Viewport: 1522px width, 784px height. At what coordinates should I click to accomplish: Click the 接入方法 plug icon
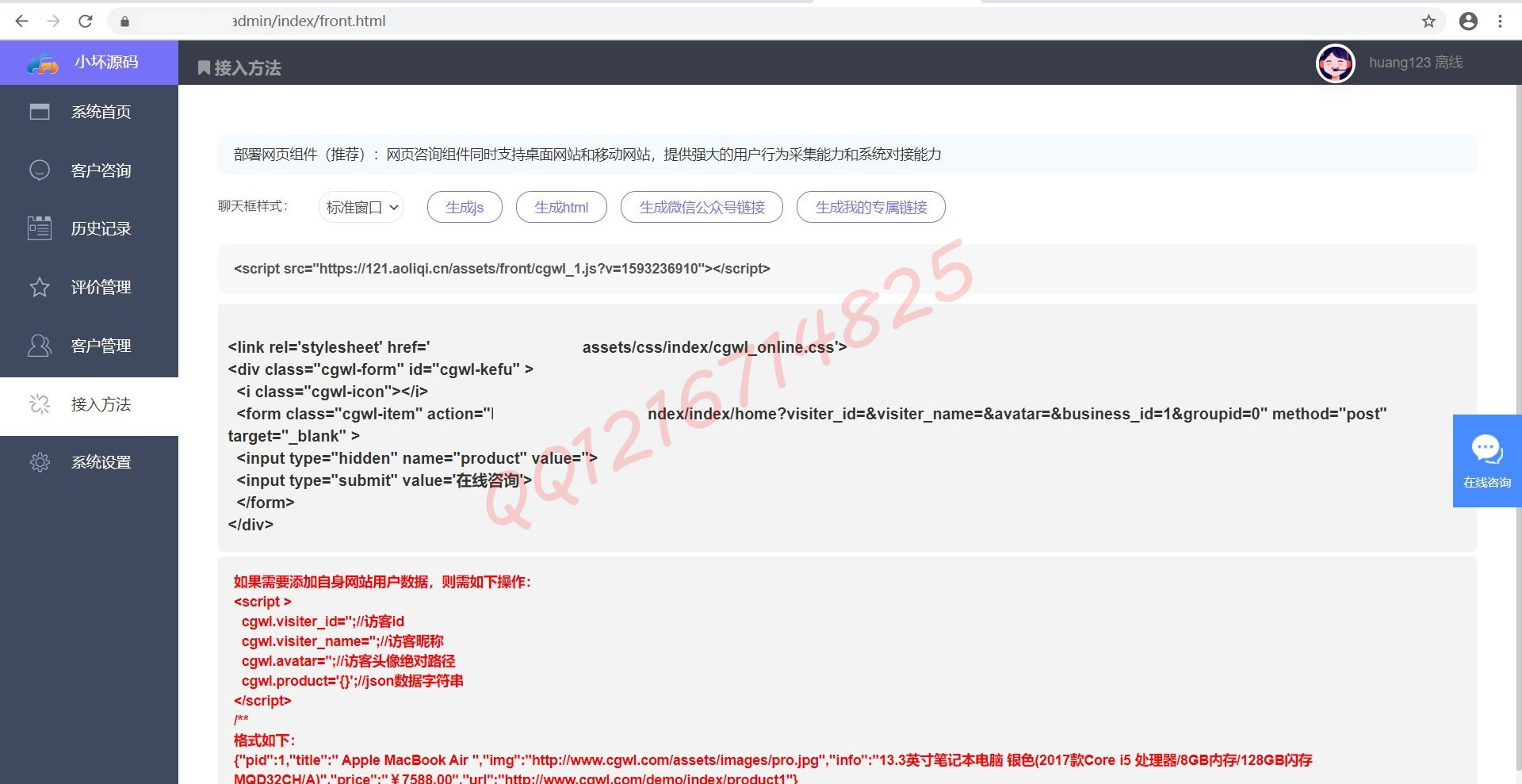coord(39,404)
